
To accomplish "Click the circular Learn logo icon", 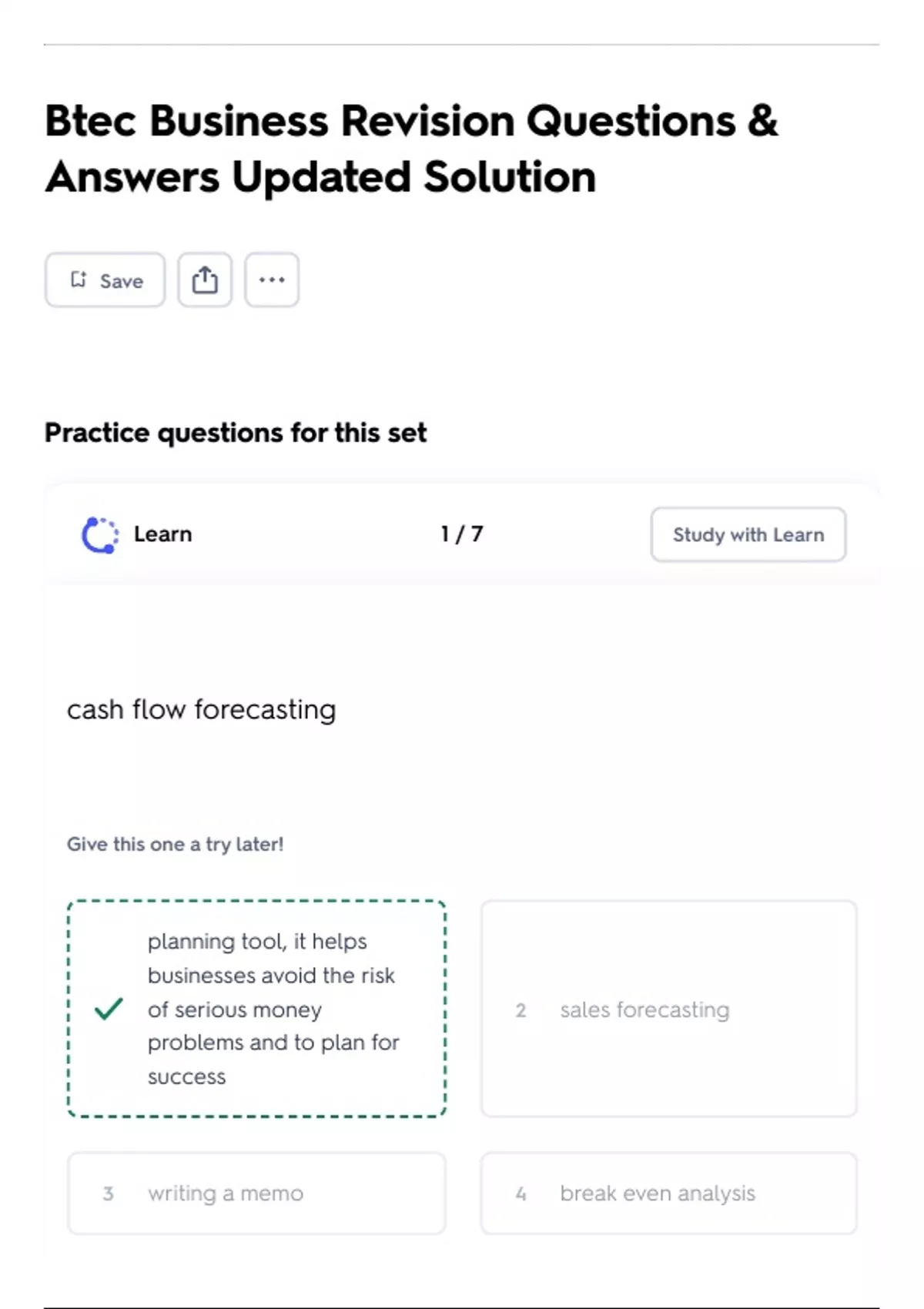I will click(100, 535).
